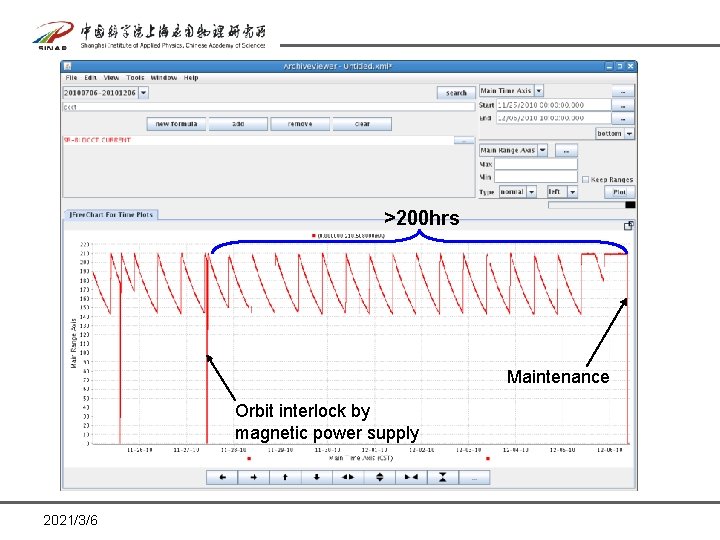Click the progress bar below Plot button
The width and height of the screenshot is (720, 540).
[x=587, y=205]
